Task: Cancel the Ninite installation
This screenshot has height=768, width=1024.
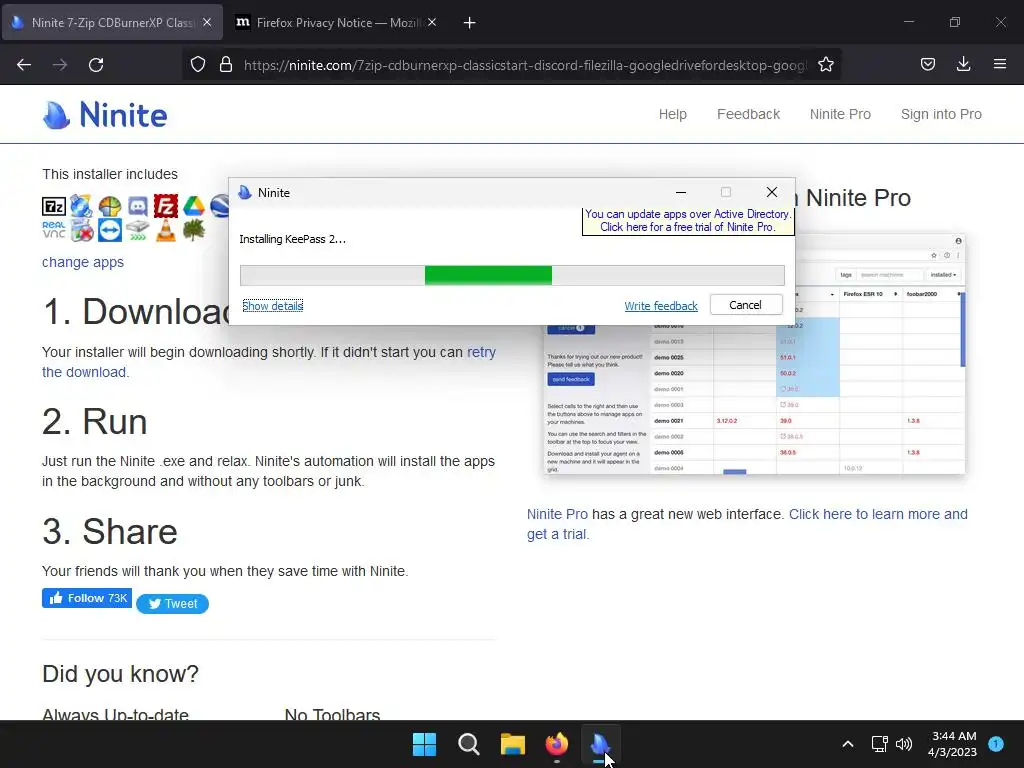Action: coord(746,305)
